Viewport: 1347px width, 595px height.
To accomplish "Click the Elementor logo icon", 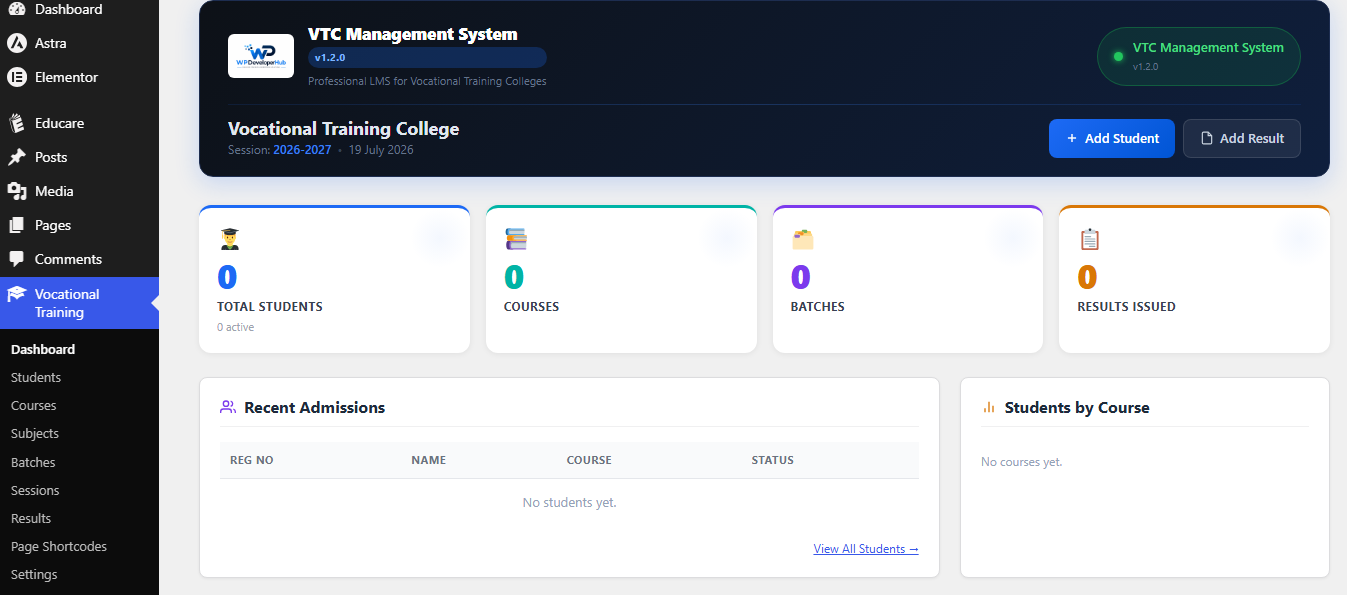I will click(x=16, y=77).
